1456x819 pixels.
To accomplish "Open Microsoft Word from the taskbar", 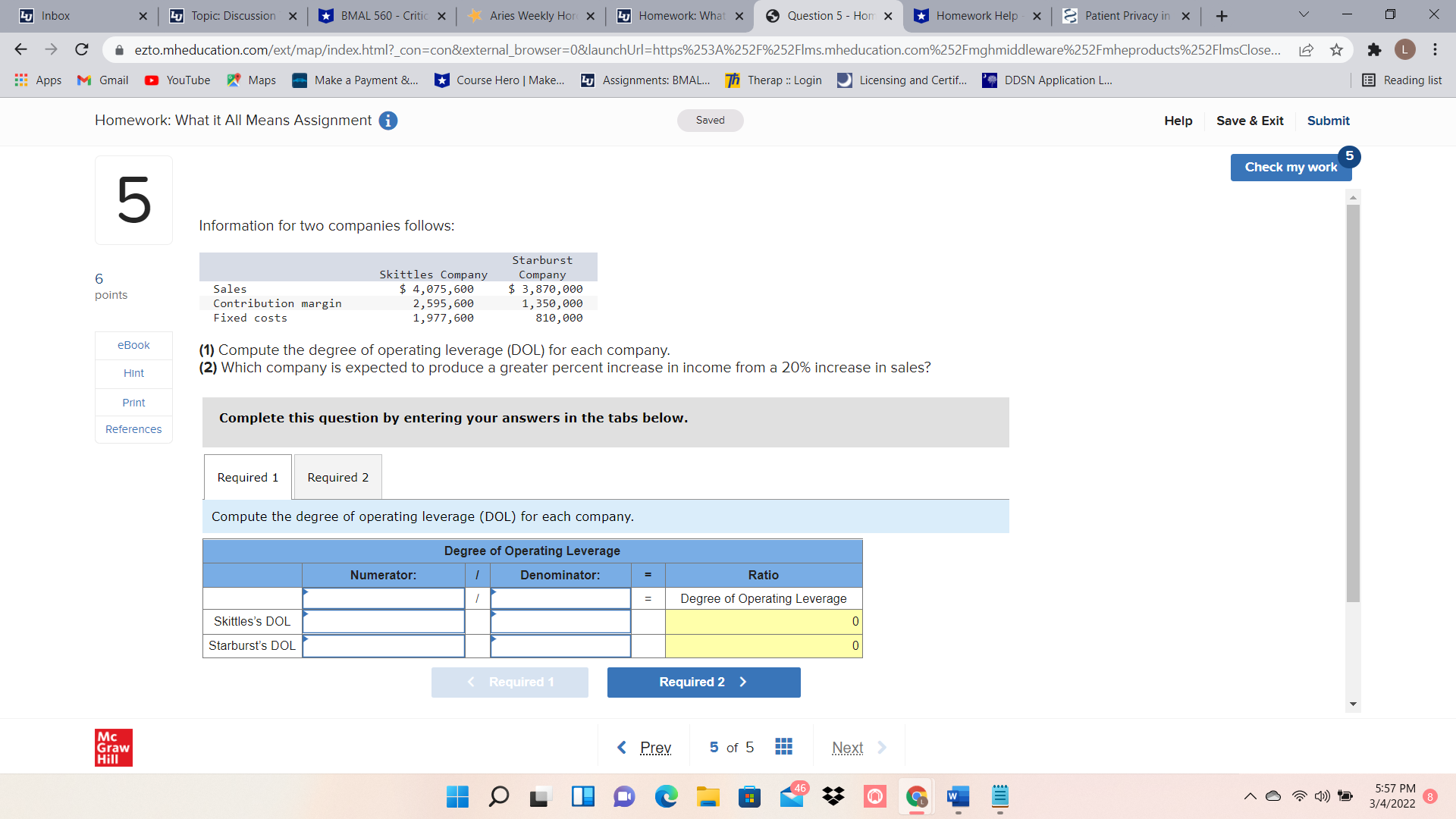I will pyautogui.click(x=958, y=796).
